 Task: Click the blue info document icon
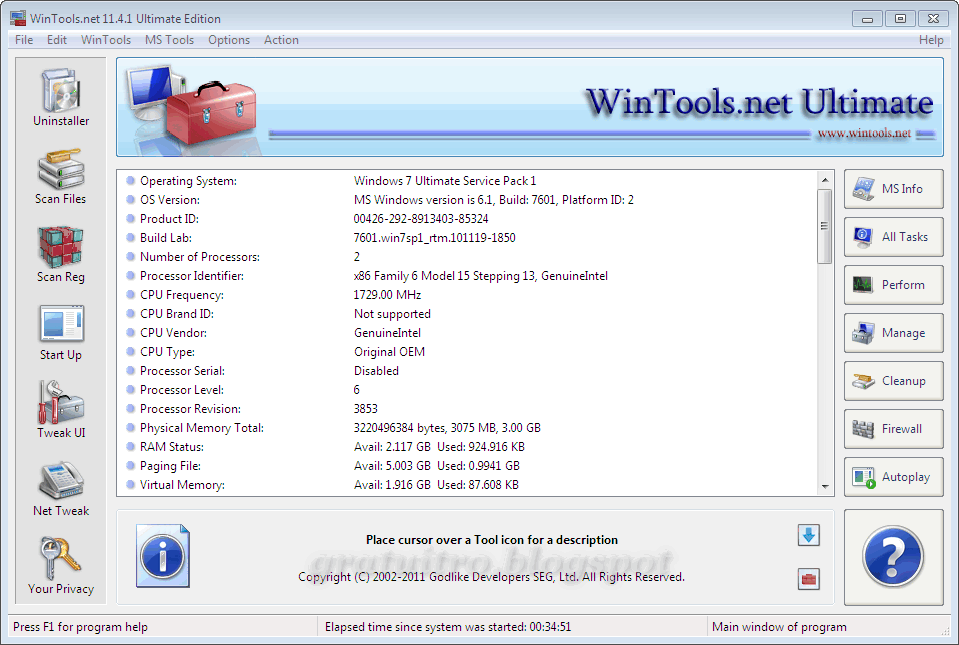[x=163, y=556]
